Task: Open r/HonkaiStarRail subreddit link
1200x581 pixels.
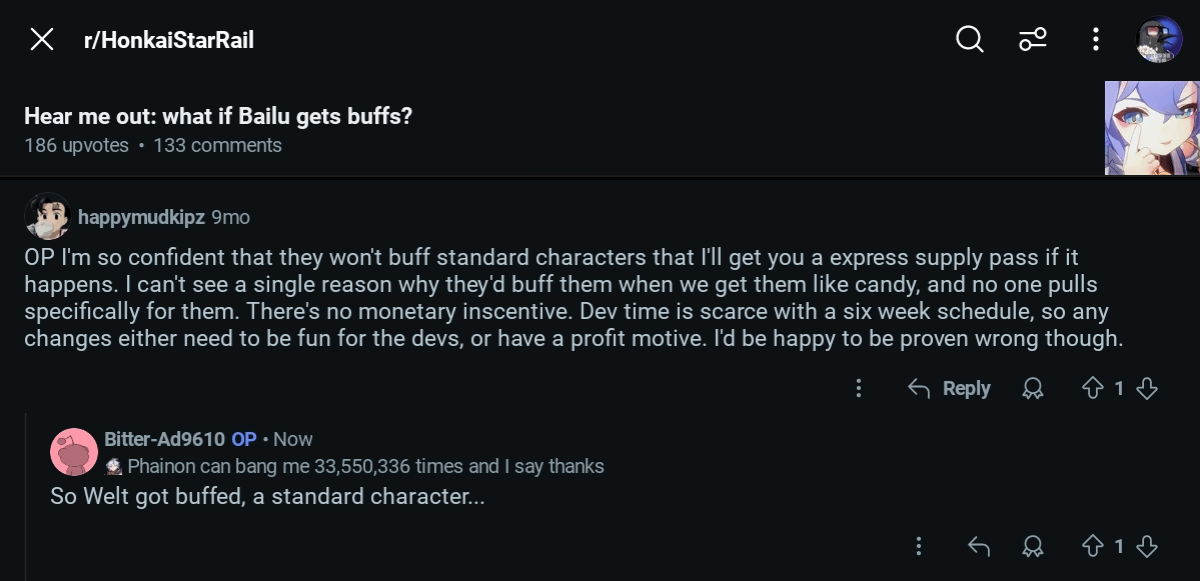Action: (x=168, y=41)
